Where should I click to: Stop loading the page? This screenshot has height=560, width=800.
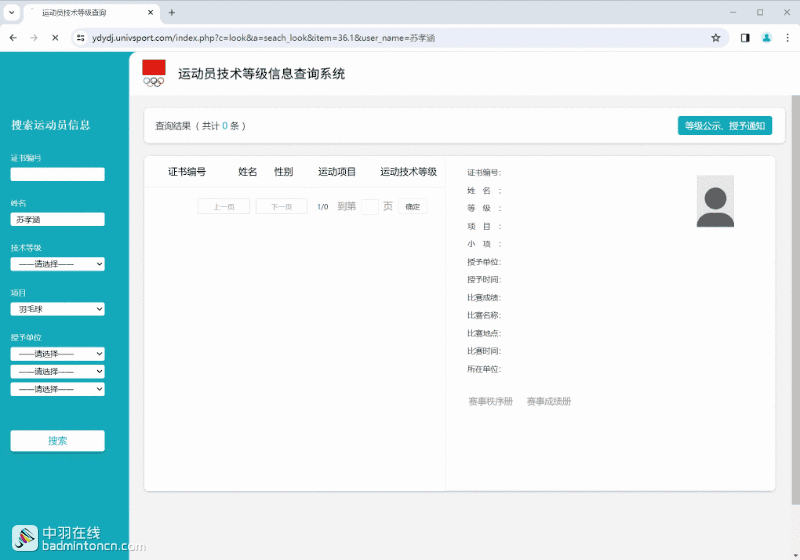55,38
